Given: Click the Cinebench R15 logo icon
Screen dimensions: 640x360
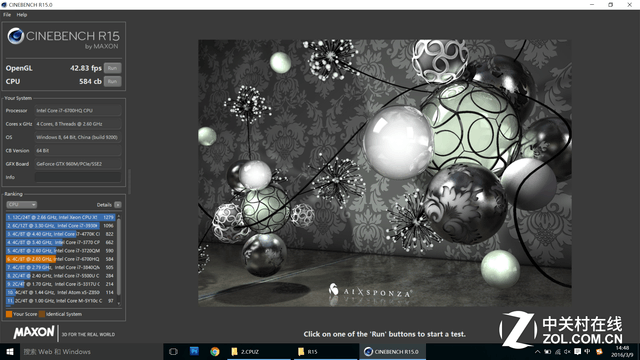Looking at the screenshot, I should 16,36.
